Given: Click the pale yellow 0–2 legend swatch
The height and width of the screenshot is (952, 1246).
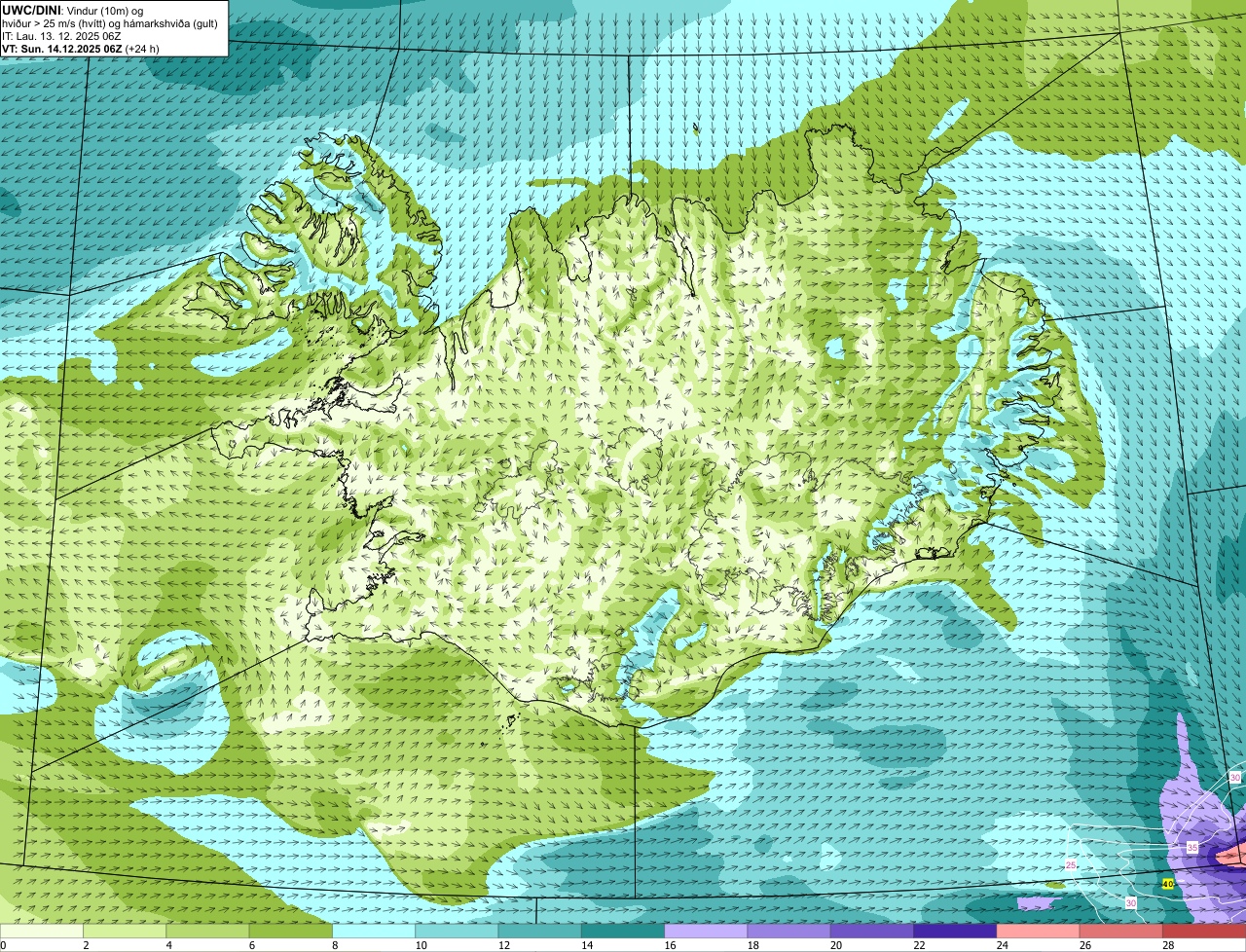Looking at the screenshot, I should click(42, 932).
